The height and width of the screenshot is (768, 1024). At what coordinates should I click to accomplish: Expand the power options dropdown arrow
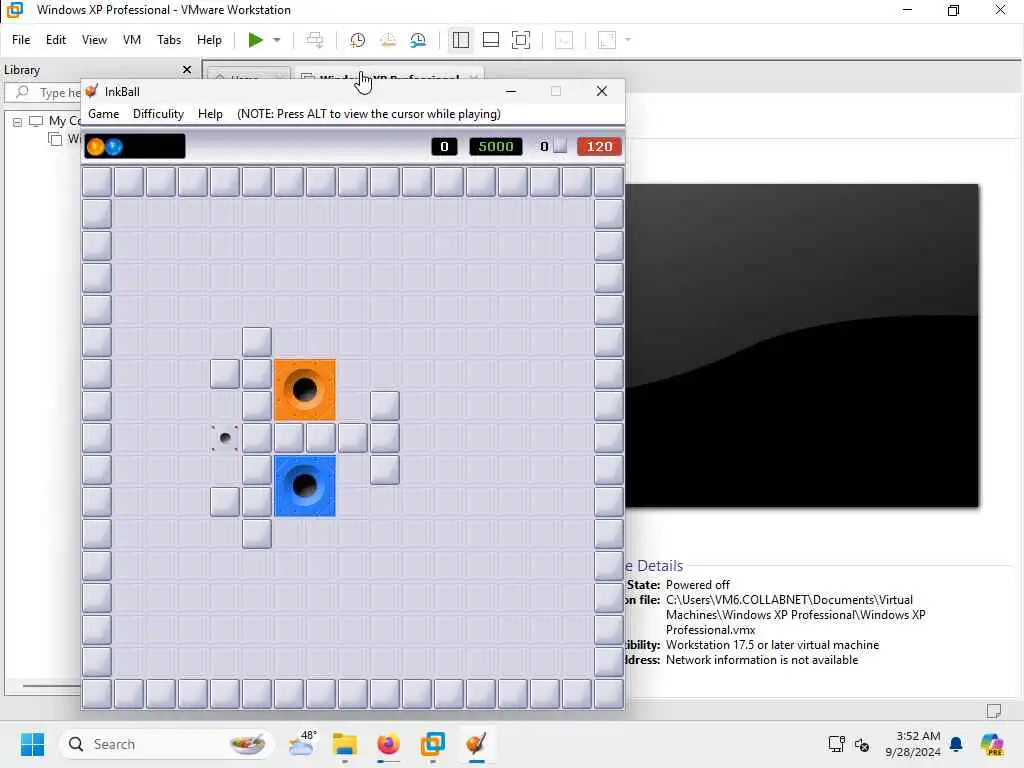(x=277, y=40)
